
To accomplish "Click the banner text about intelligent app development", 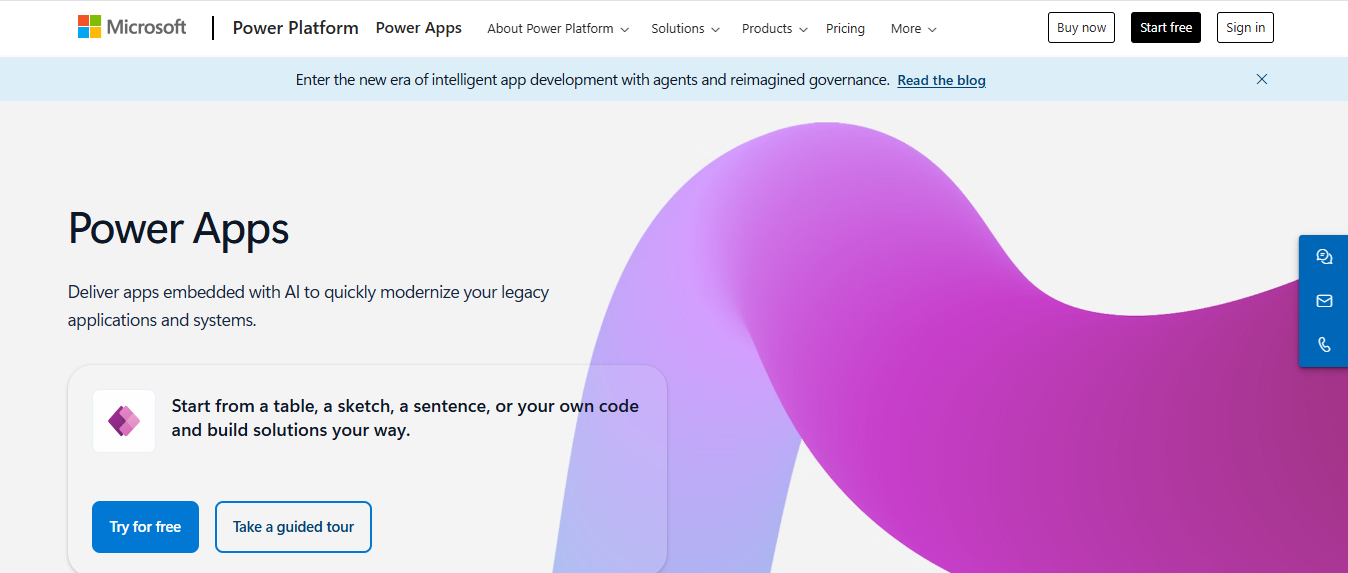I will (x=593, y=80).
